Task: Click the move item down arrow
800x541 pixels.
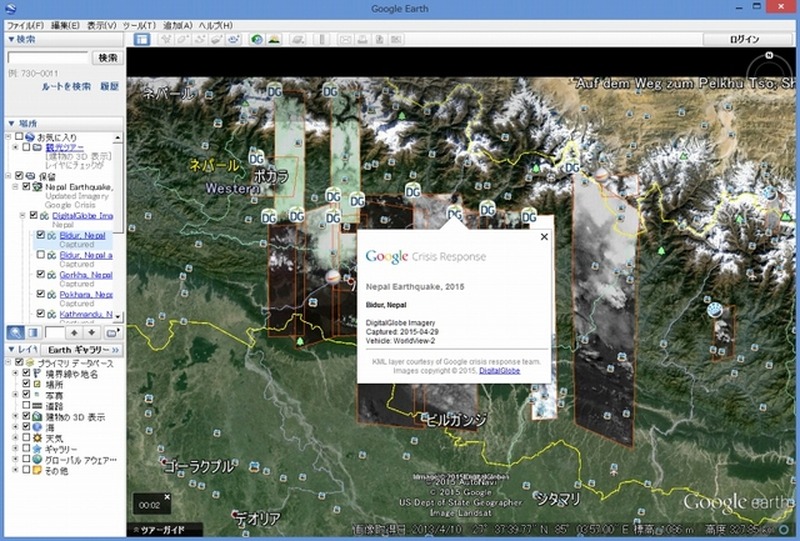Action: click(90, 331)
